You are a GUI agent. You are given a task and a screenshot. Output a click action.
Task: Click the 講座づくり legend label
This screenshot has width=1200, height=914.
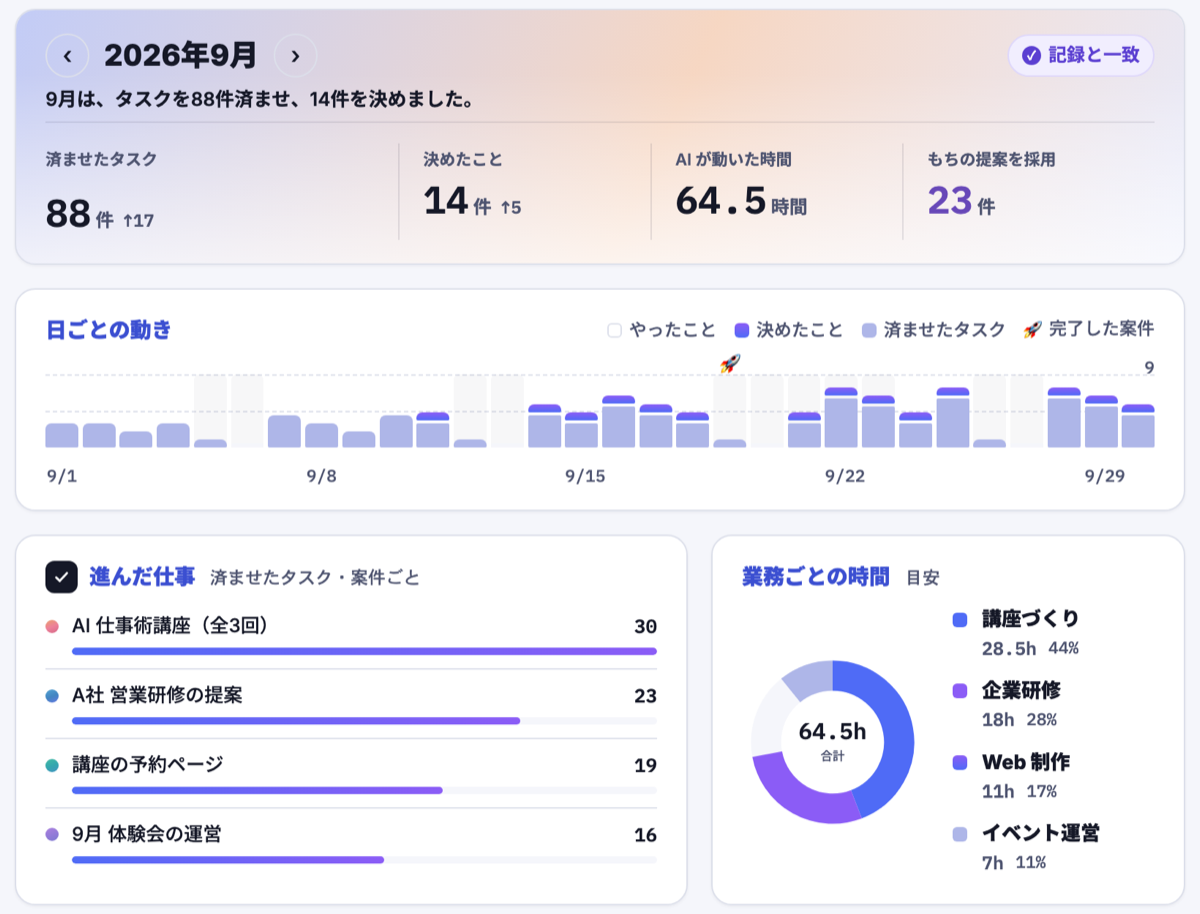[x=1031, y=619]
